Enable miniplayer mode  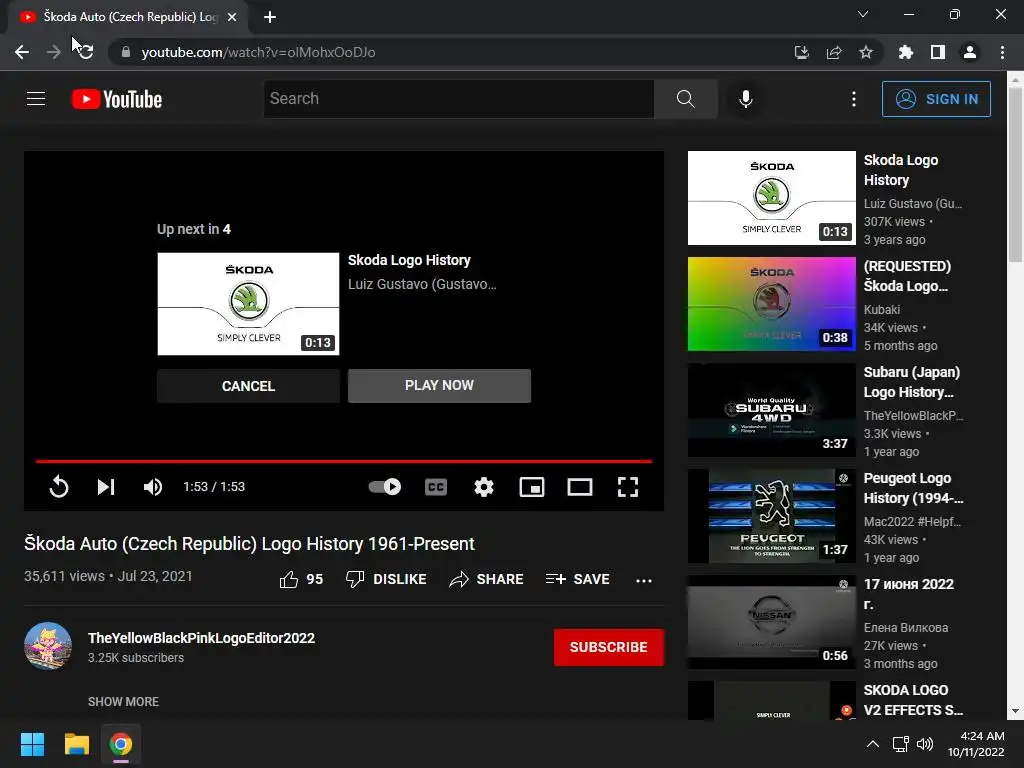pyautogui.click(x=532, y=487)
